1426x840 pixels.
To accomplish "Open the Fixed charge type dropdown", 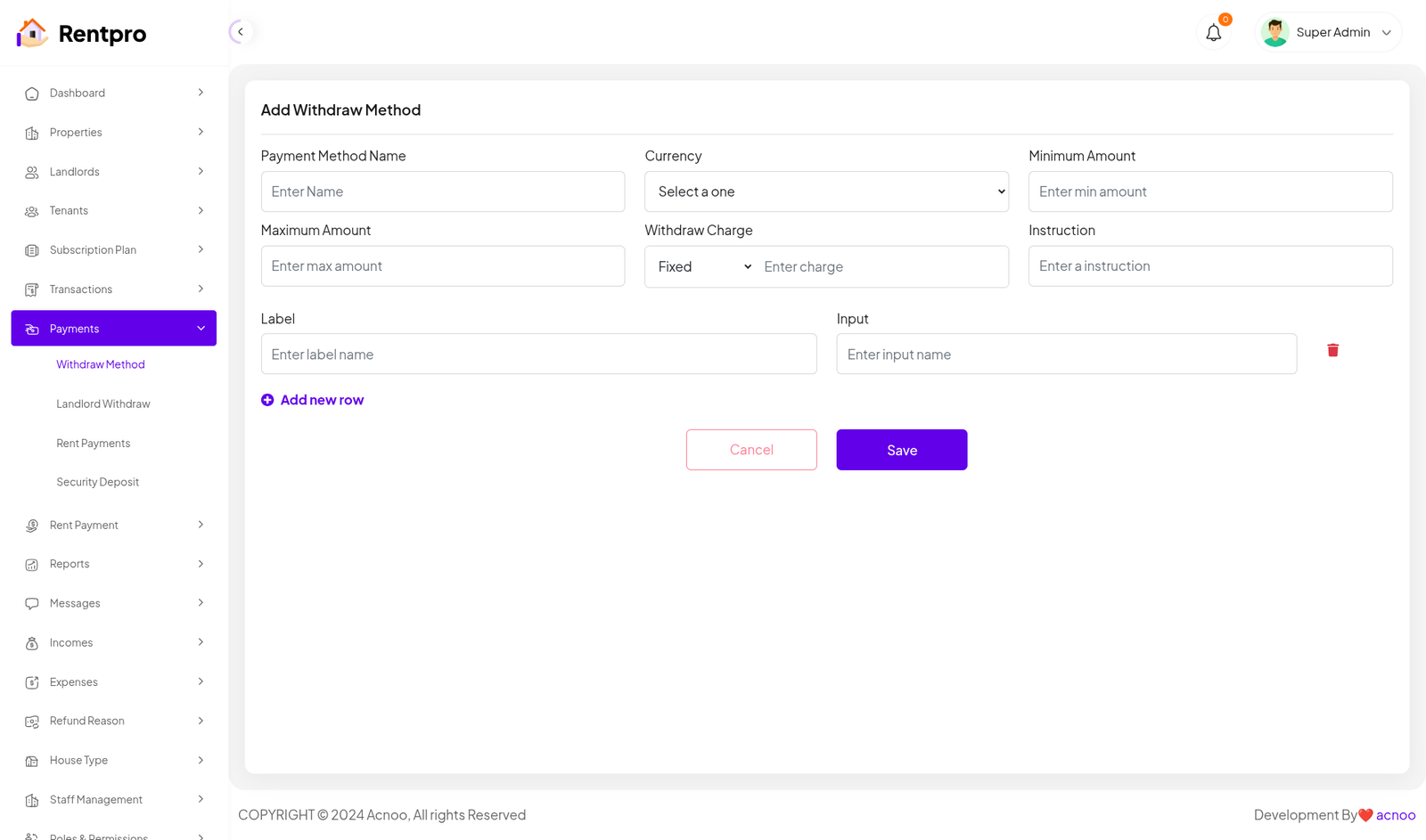I will tap(704, 267).
